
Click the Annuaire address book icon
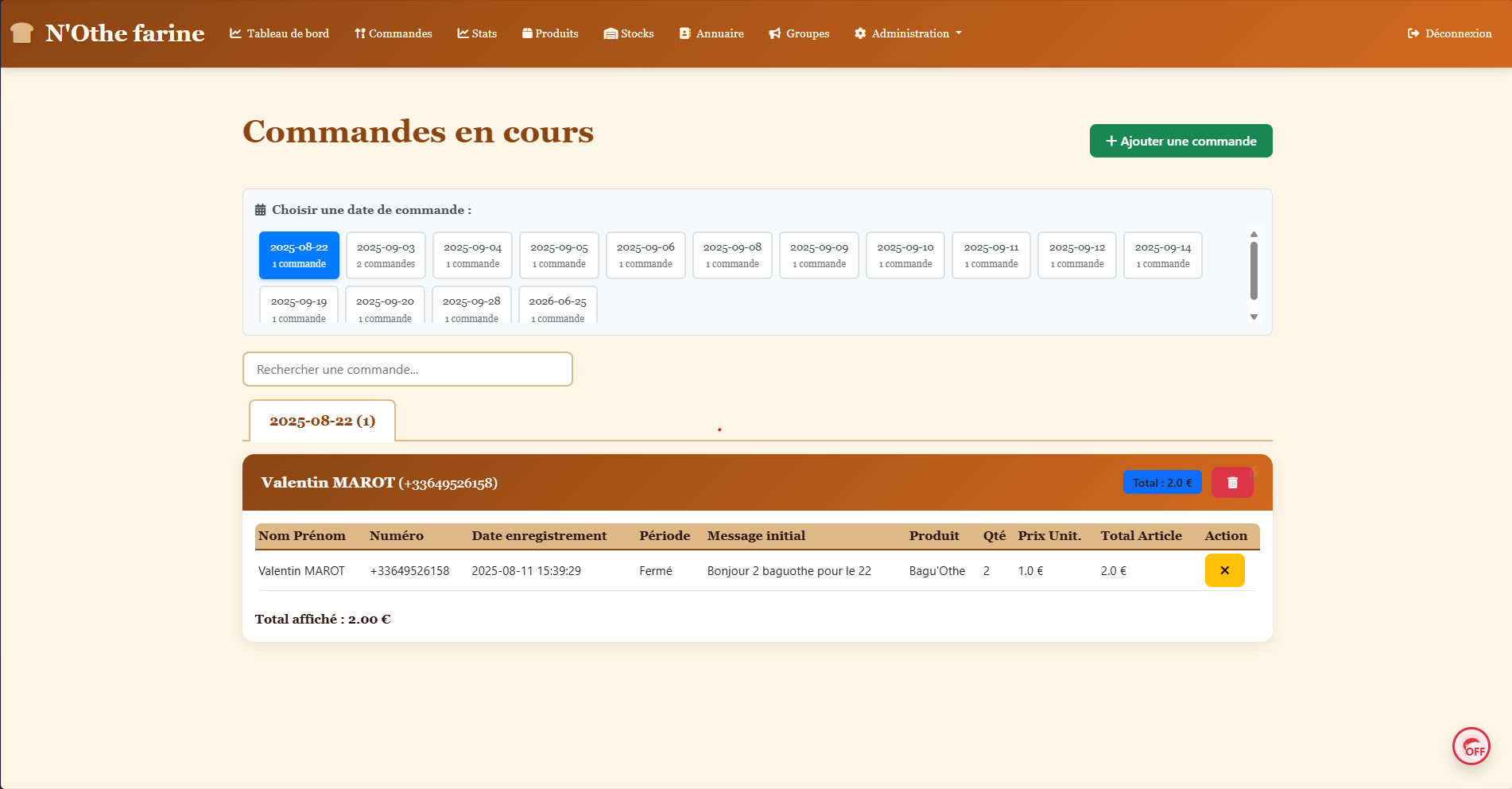coord(684,33)
